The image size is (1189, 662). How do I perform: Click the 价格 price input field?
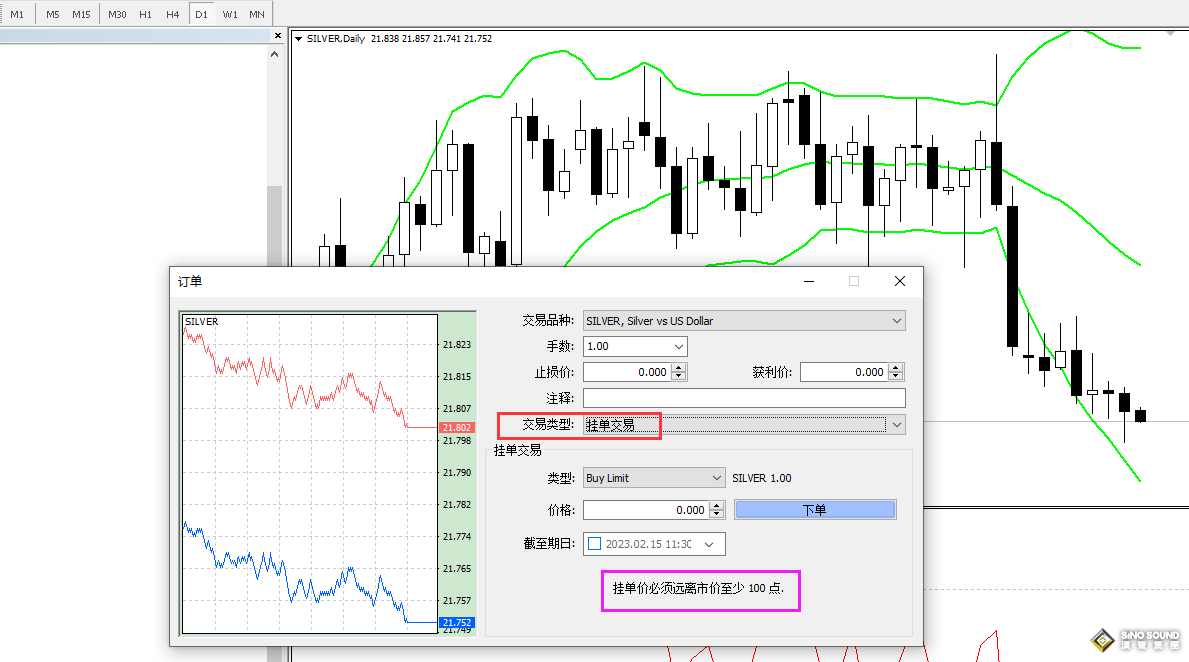645,510
